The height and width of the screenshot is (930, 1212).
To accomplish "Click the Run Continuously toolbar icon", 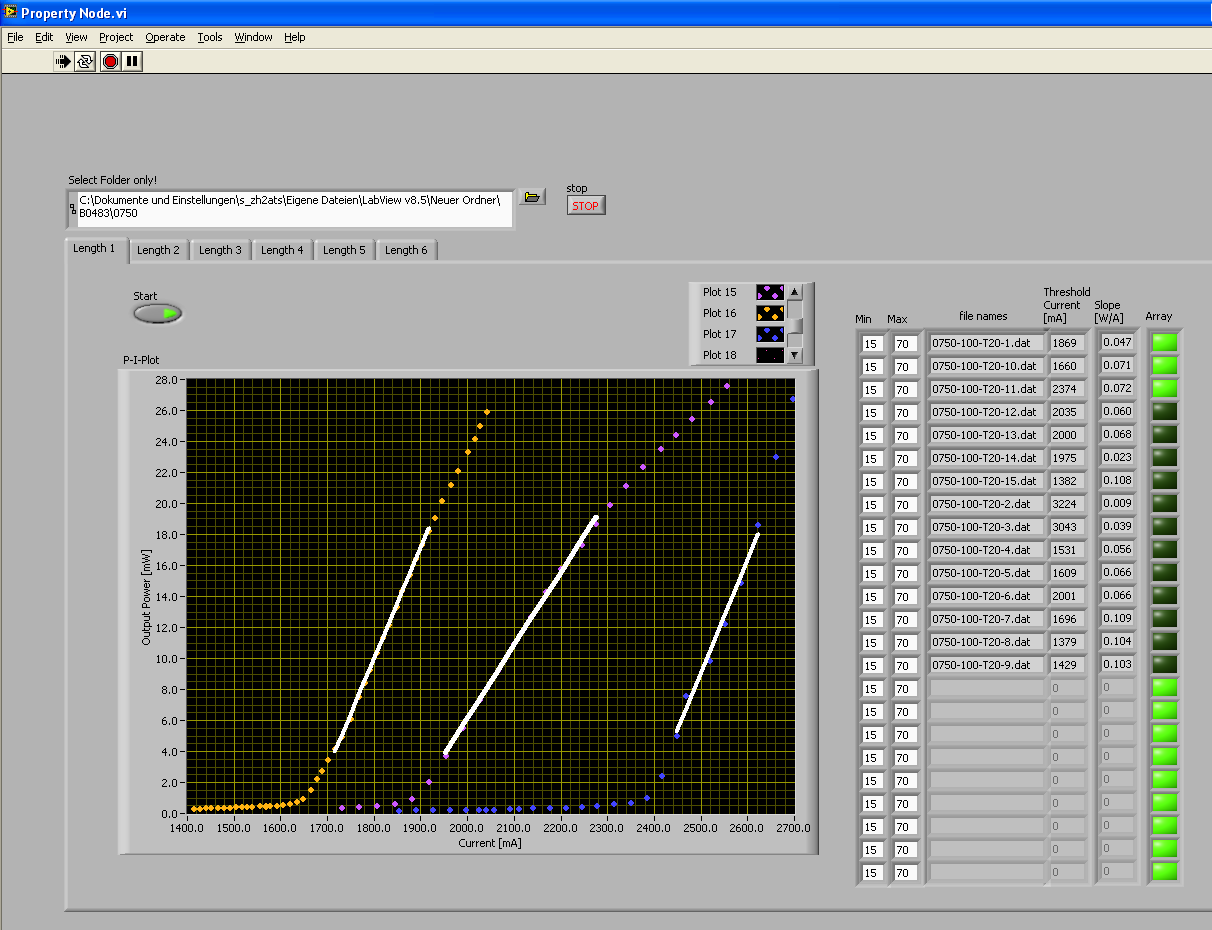I will pos(86,62).
